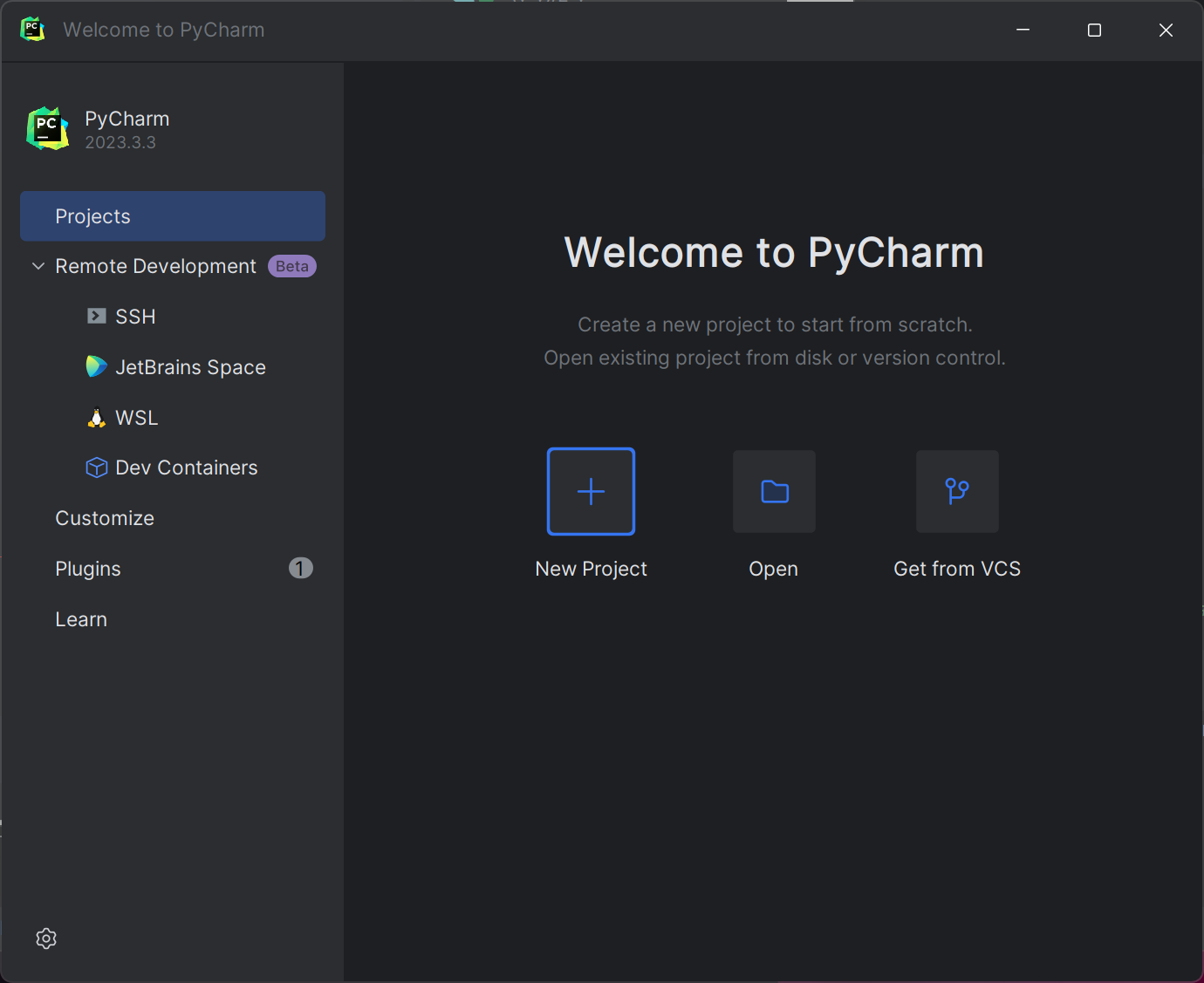Screen dimensions: 1204x983
Task: Open the Plugins section
Action: click(x=87, y=568)
